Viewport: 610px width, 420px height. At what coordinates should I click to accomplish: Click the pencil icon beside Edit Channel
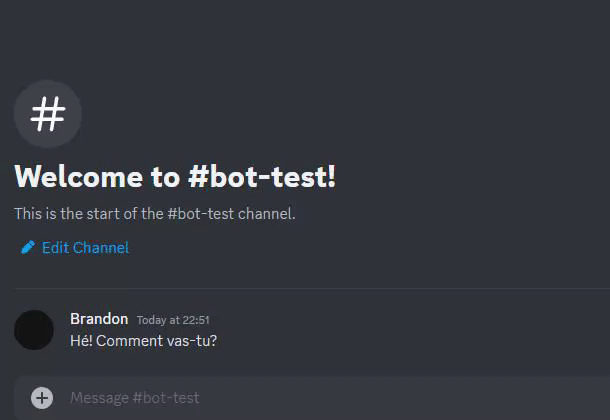point(28,247)
